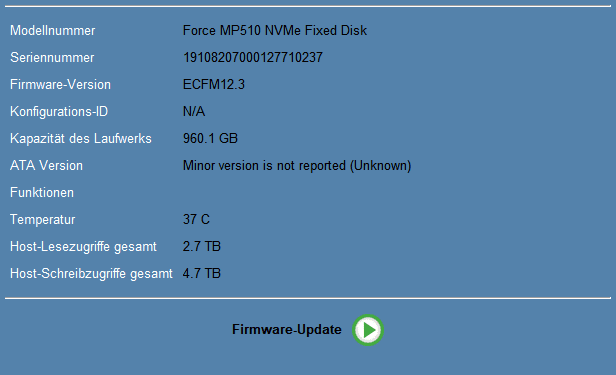Click the Force MP510 NVMe model value
Screen dimensions: 616x375
(275, 31)
